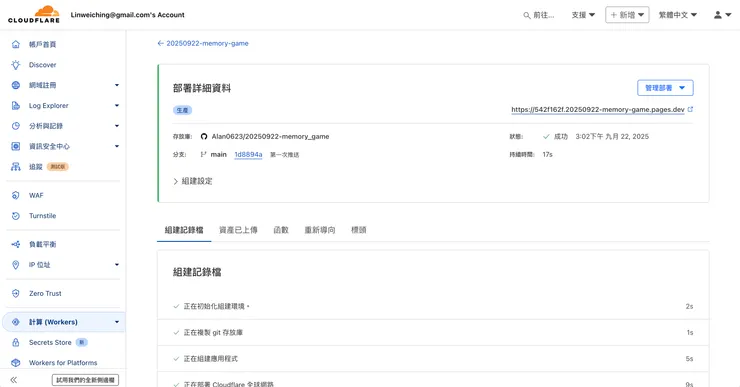Expand the IP 位址 sidebar section
This screenshot has width=740, height=387.
pyautogui.click(x=117, y=265)
